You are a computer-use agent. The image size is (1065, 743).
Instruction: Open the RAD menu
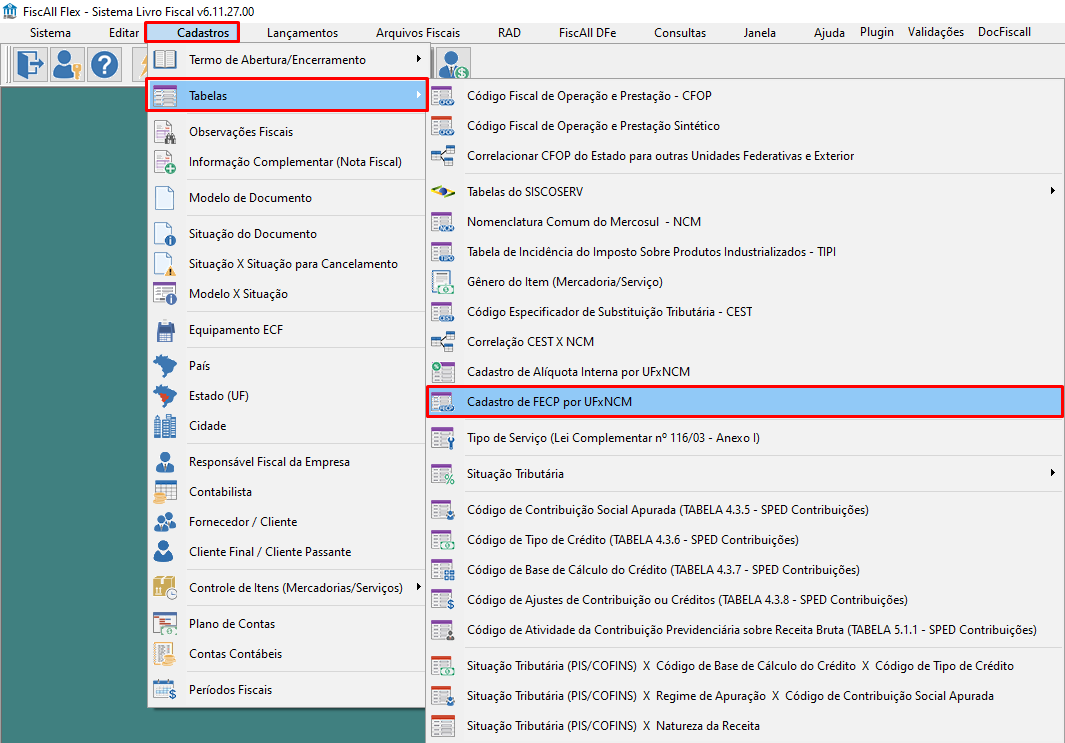coord(509,33)
